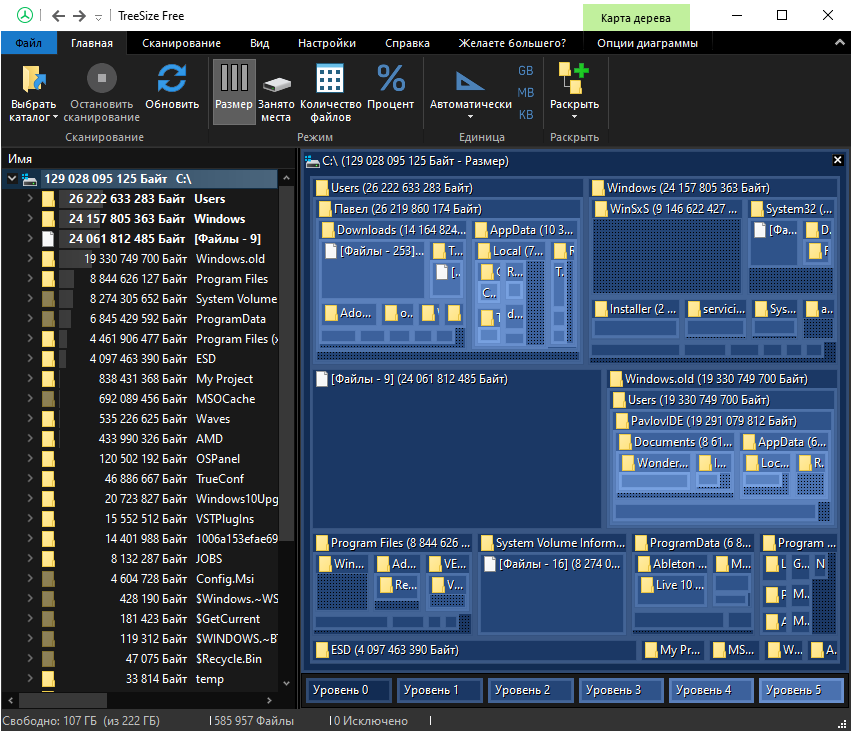Click the Forward arrow in title bar
Image resolution: width=852 pixels, height=732 pixels.
(x=79, y=16)
